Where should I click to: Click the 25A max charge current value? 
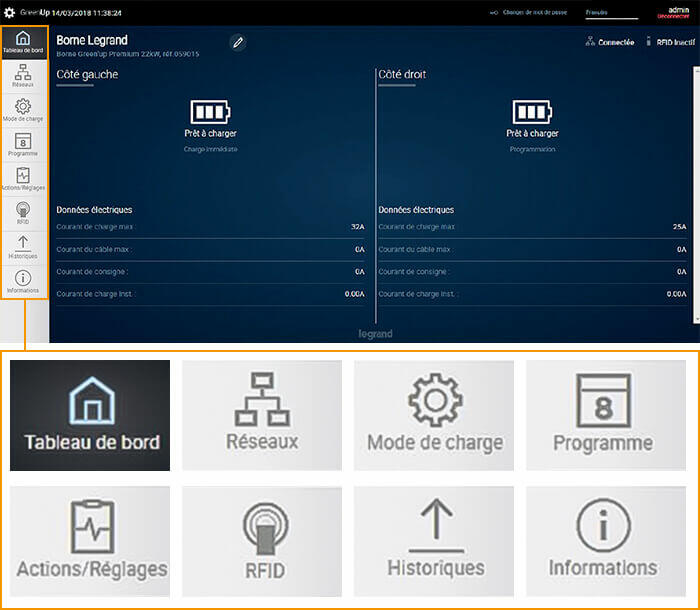[x=679, y=227]
